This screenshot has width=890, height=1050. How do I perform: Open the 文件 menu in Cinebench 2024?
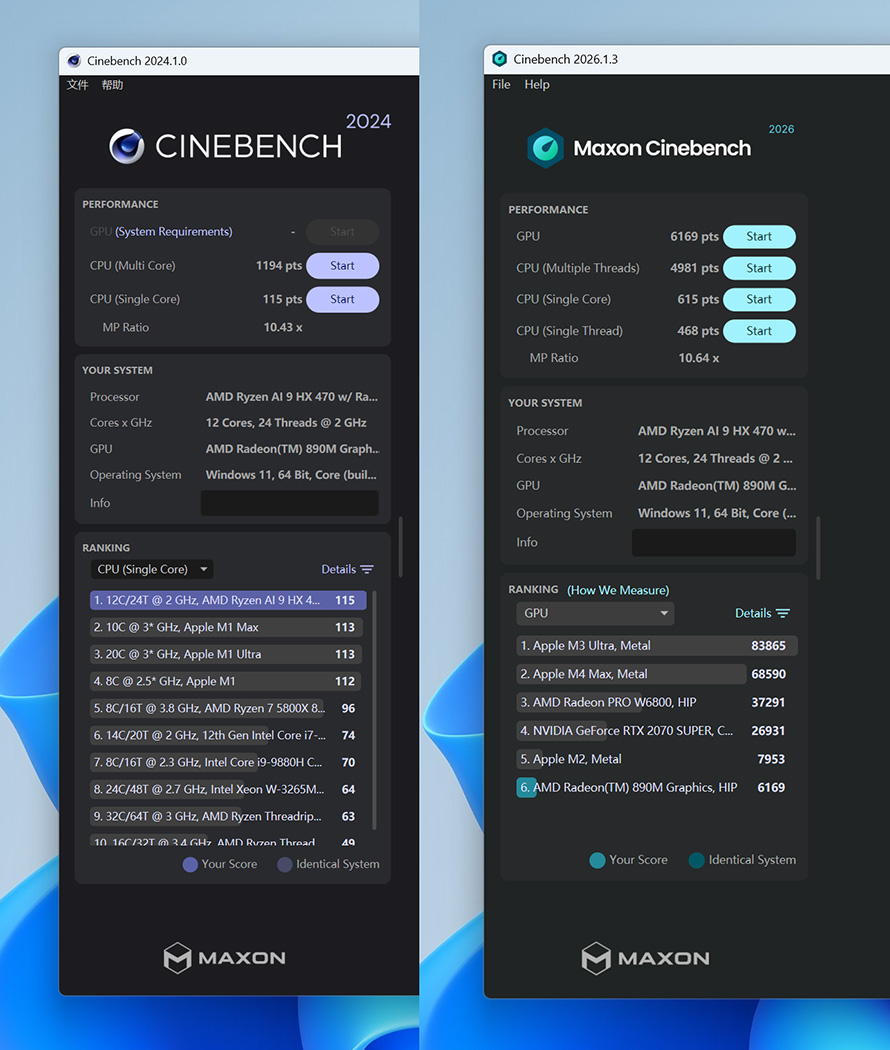(x=78, y=85)
